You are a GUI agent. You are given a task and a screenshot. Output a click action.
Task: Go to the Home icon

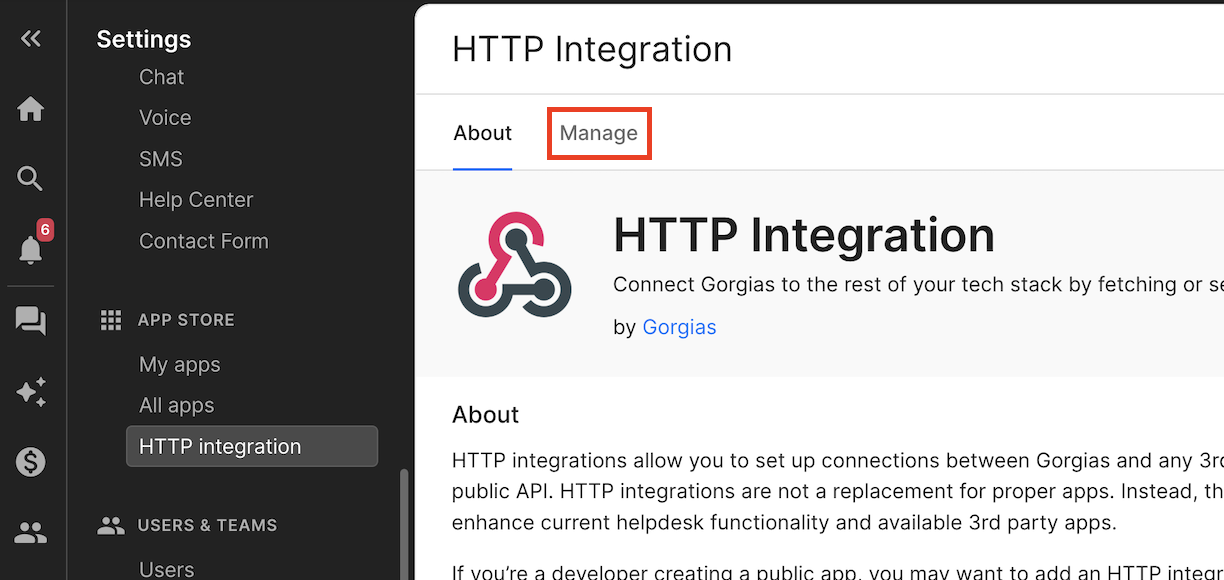pyautogui.click(x=31, y=109)
